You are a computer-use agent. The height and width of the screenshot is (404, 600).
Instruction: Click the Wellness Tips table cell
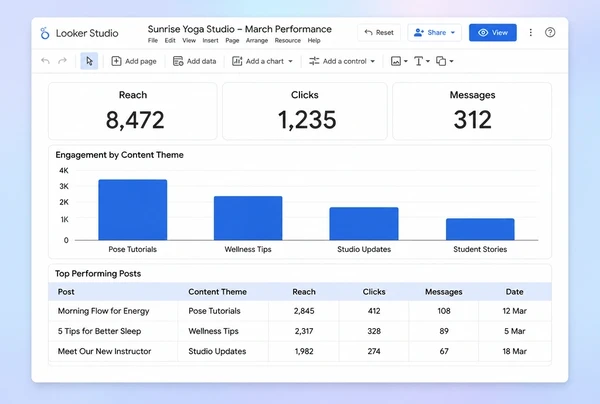(x=214, y=331)
